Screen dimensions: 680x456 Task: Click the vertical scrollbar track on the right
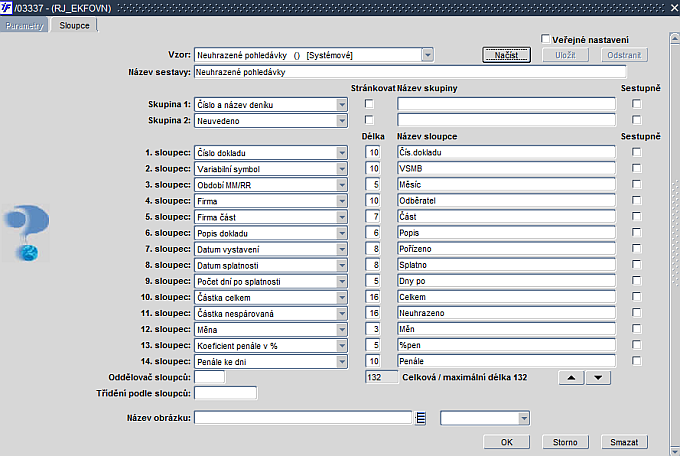click(675, 243)
